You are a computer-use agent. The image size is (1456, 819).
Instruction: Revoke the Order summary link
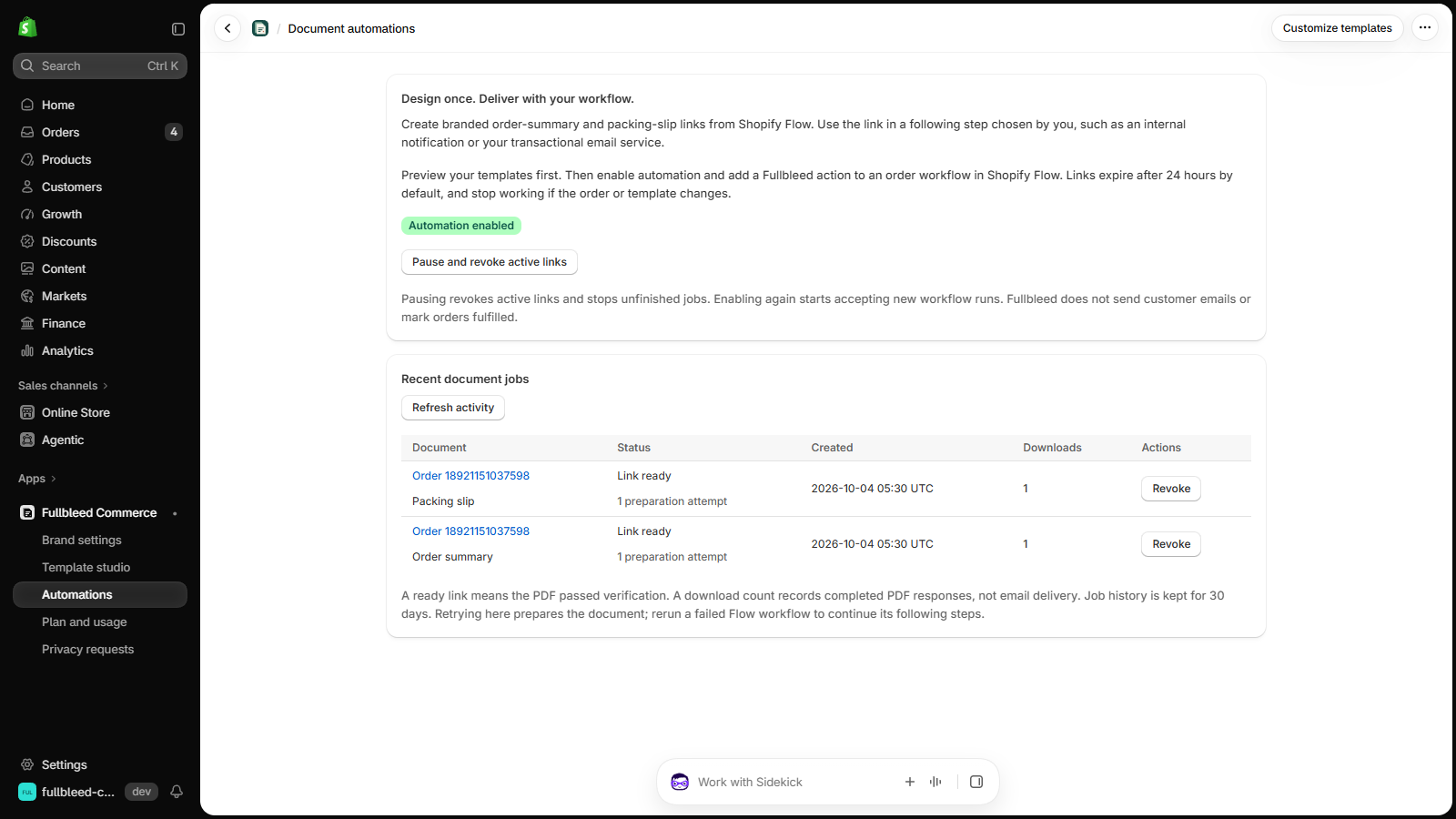pyautogui.click(x=1171, y=544)
